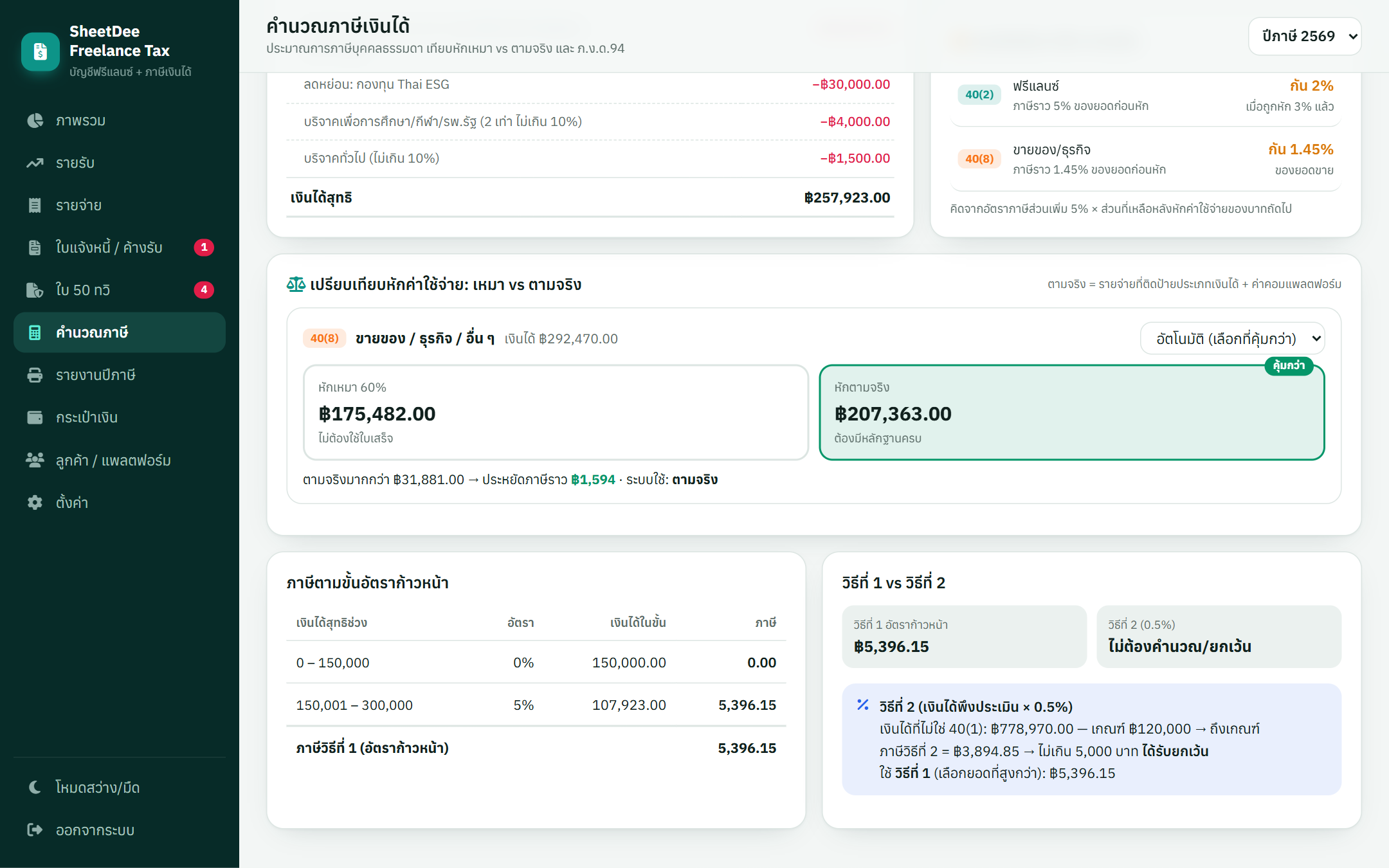1389x868 pixels.
Task: Click the รายรับ trend line icon
Action: [35, 163]
